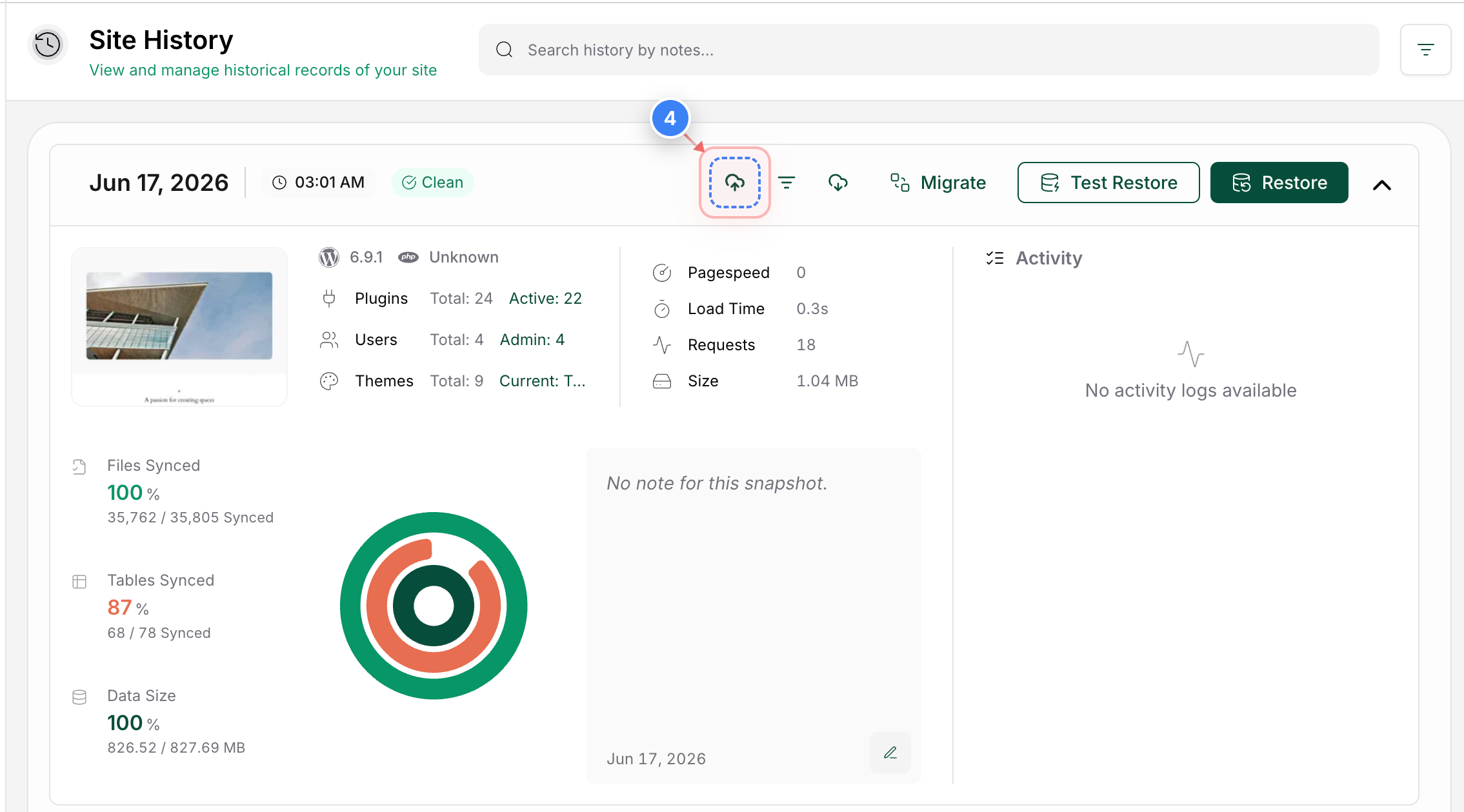Click the WordPress logo icon
This screenshot has height=812, width=1464.
coord(329,257)
